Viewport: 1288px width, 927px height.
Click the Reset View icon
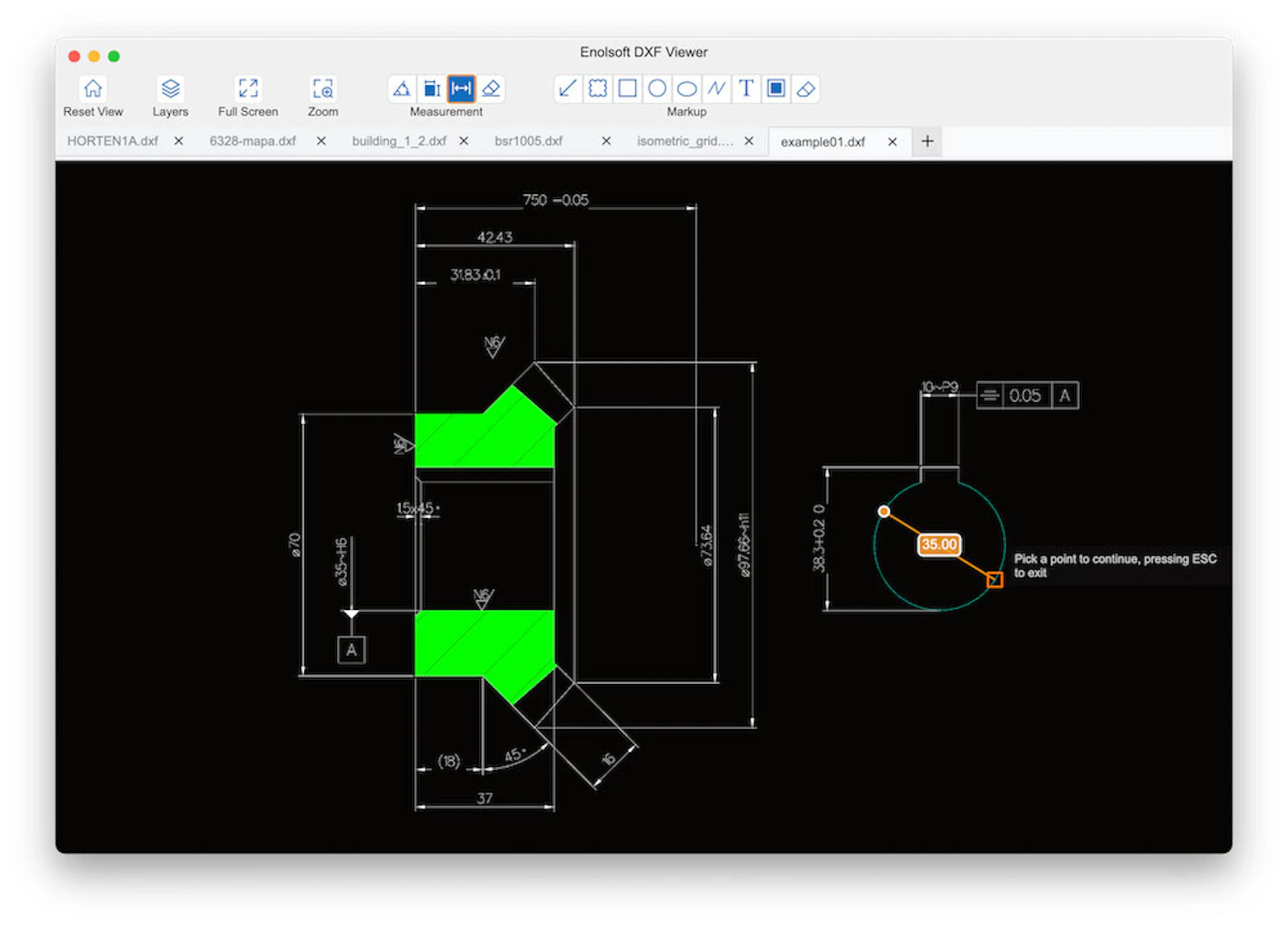pyautogui.click(x=93, y=89)
